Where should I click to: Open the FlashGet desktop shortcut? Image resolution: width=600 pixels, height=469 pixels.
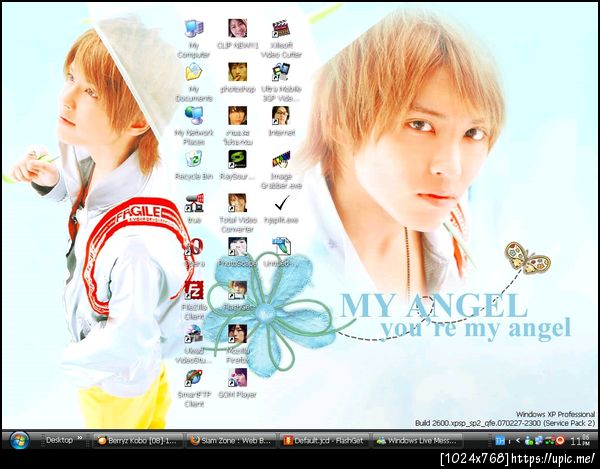click(238, 290)
